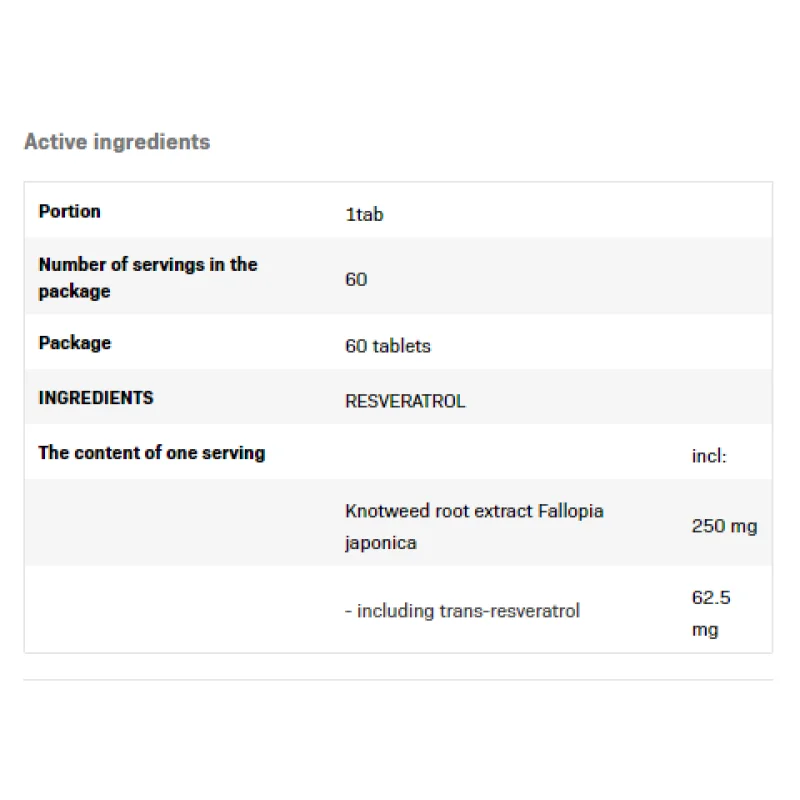The height and width of the screenshot is (800, 800).
Task: Click the incl: column text
Action: pos(709,456)
